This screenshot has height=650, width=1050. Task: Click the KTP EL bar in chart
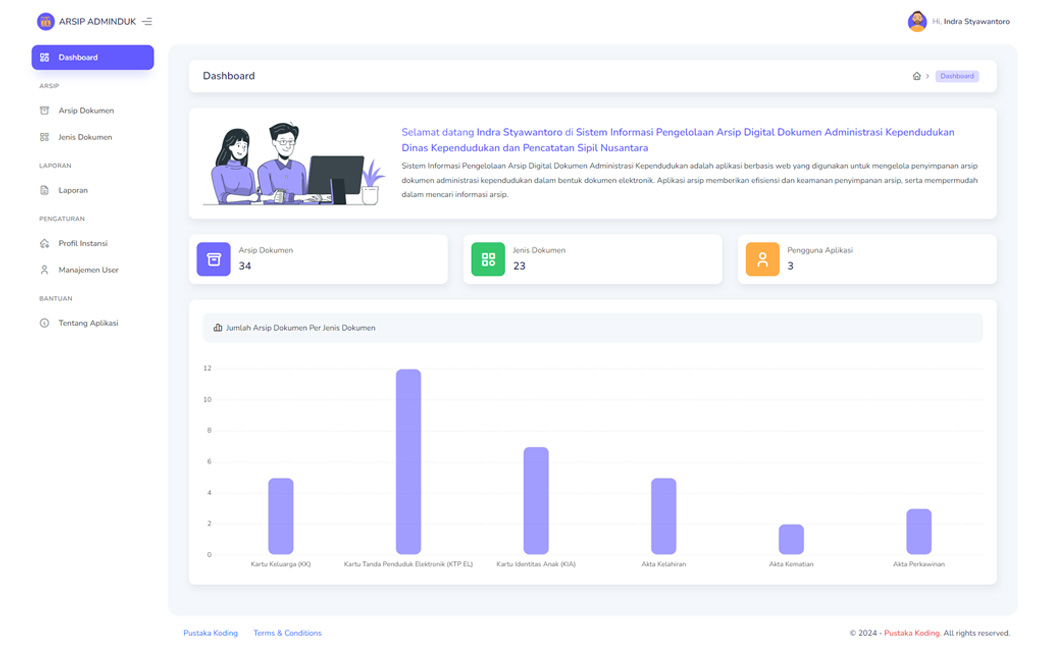point(408,462)
